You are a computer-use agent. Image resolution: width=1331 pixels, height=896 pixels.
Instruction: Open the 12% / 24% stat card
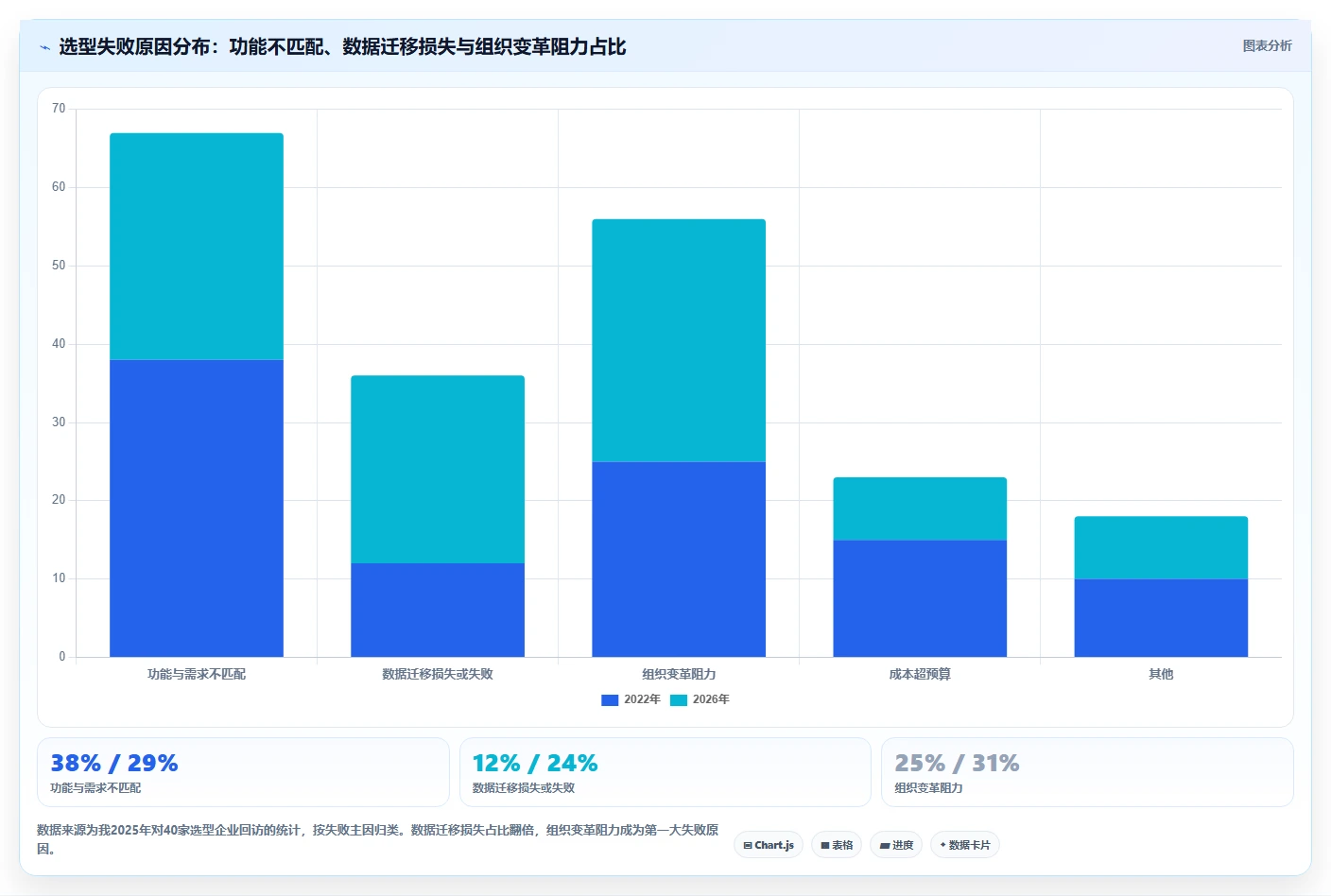(665, 772)
